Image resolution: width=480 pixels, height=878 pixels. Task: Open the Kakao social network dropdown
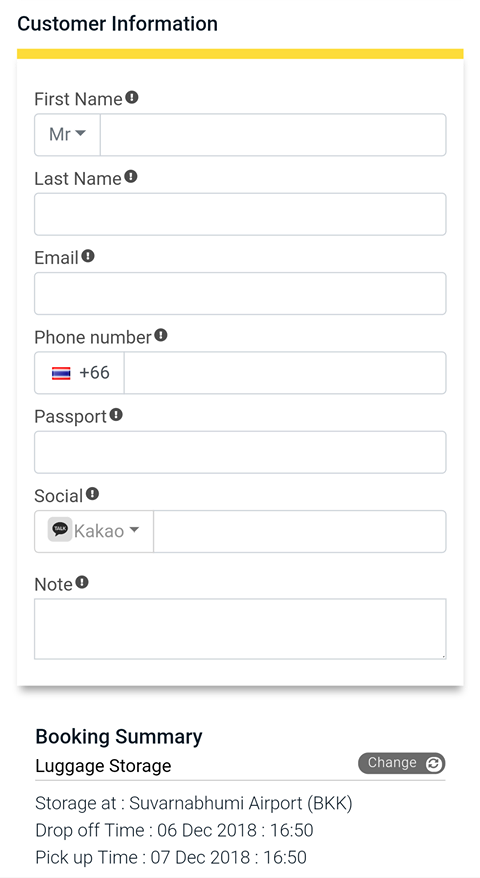94,531
